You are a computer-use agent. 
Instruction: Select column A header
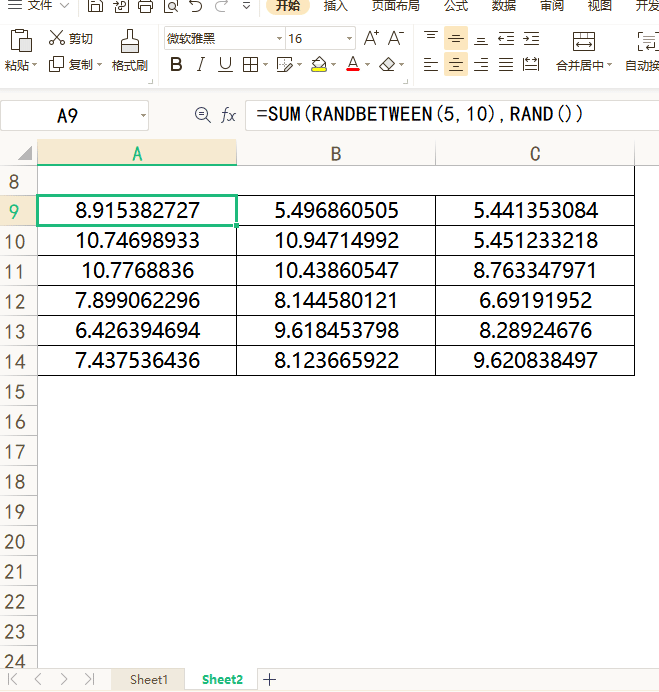point(137,154)
